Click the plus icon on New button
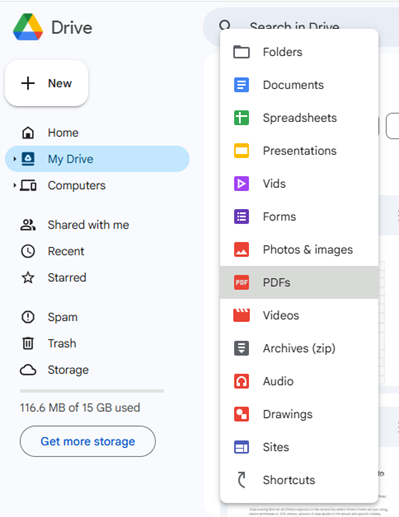 pyautogui.click(x=28, y=83)
